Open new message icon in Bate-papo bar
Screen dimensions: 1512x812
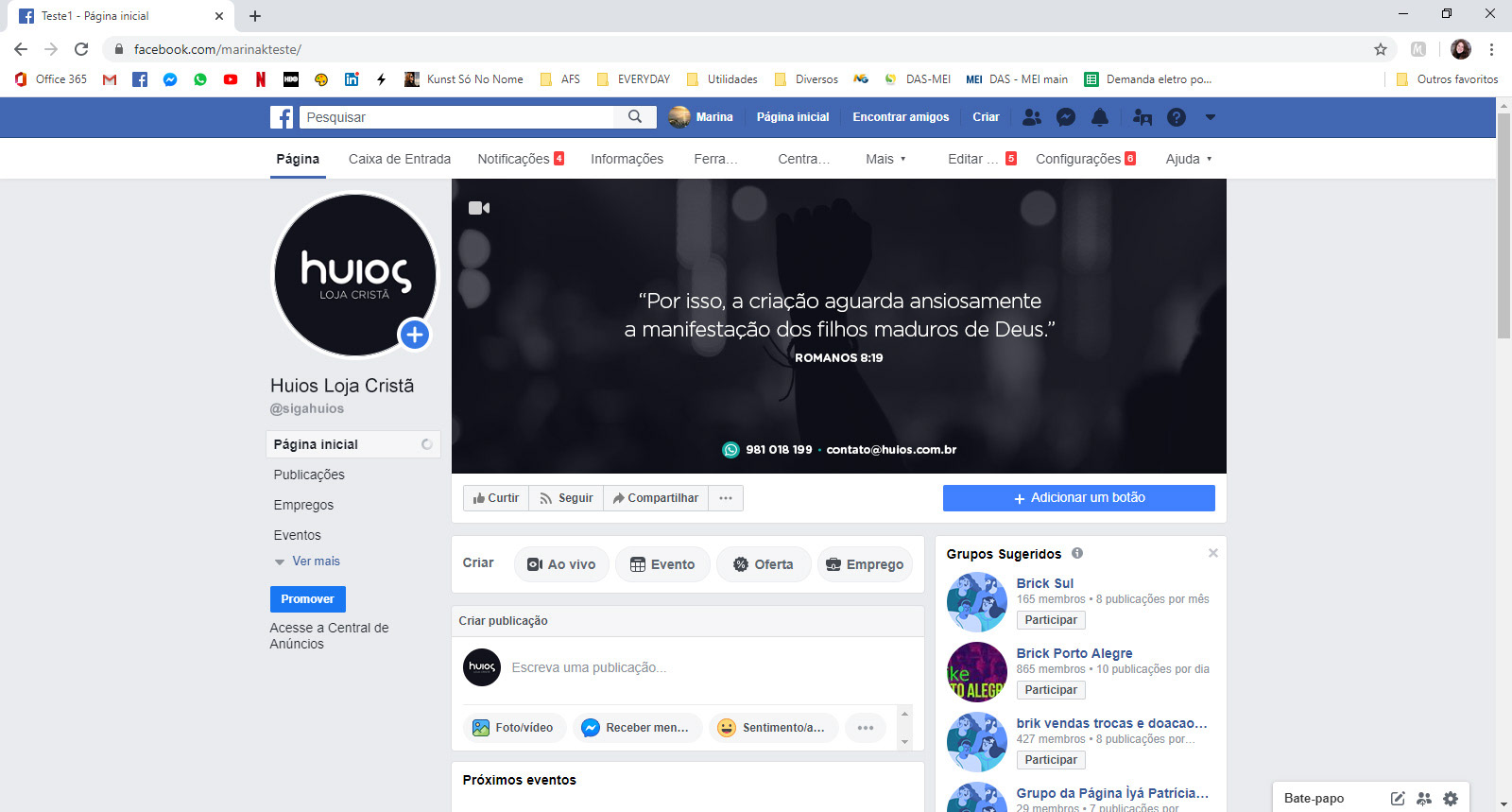tap(1398, 799)
